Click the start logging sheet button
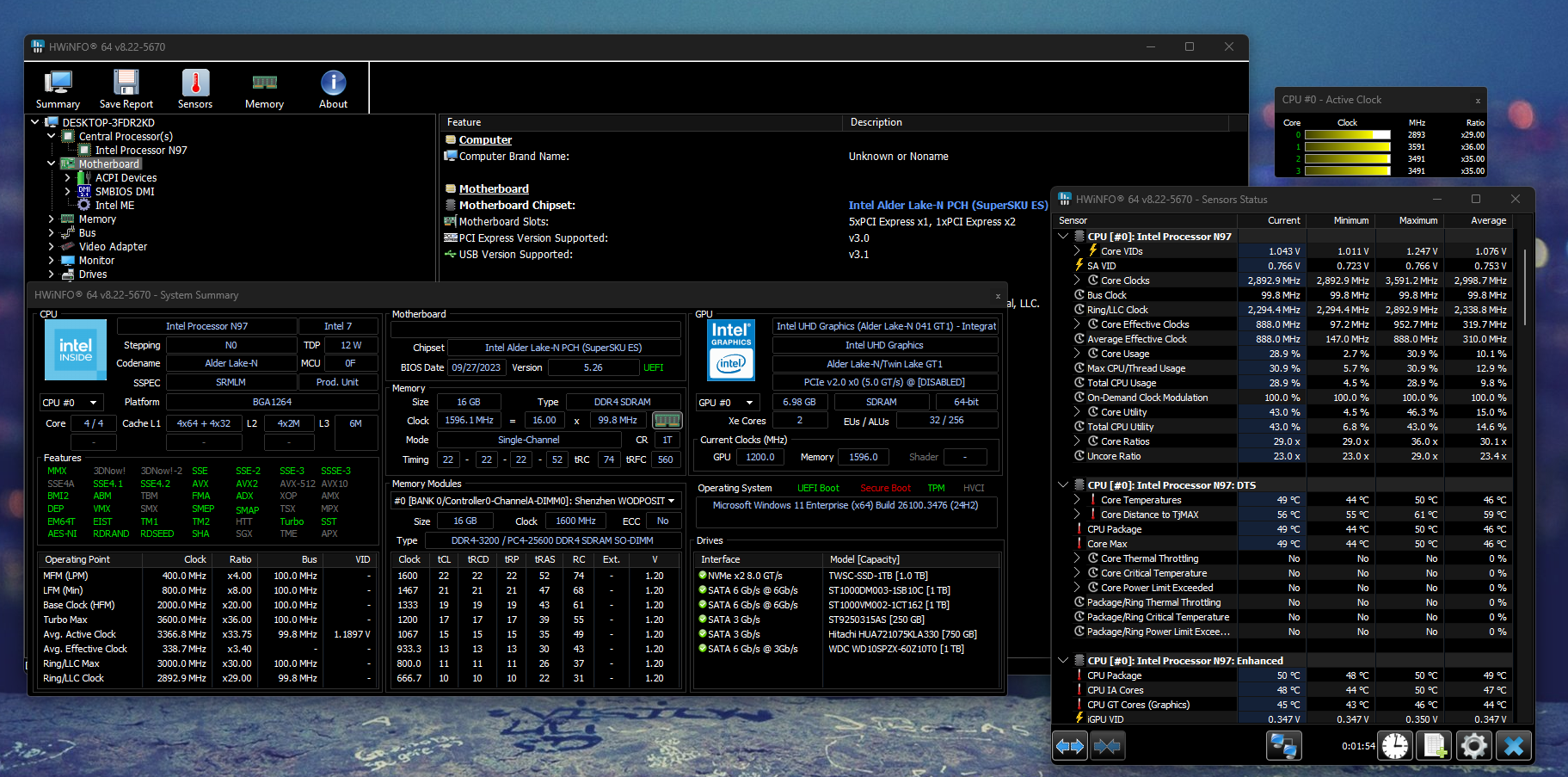This screenshot has height=777, width=1568. [1435, 746]
